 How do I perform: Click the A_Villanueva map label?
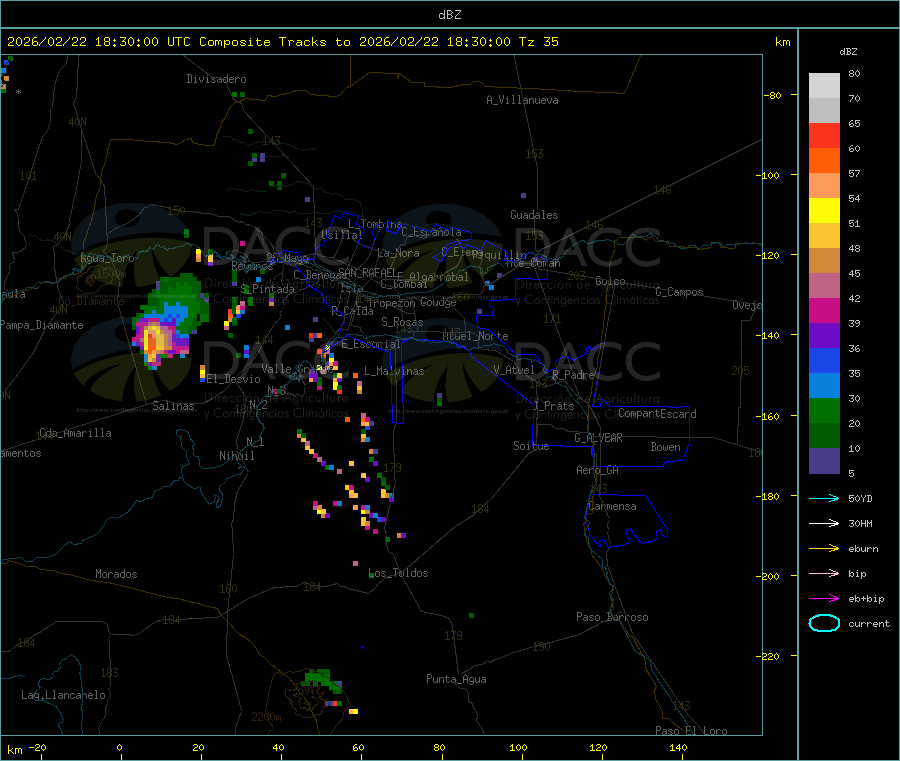point(522,100)
